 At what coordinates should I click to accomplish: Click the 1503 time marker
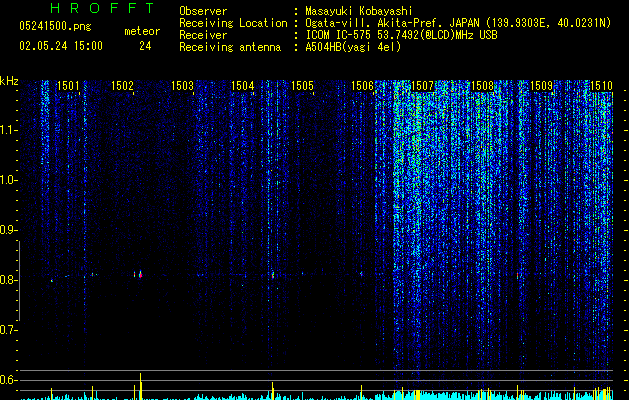(x=183, y=86)
